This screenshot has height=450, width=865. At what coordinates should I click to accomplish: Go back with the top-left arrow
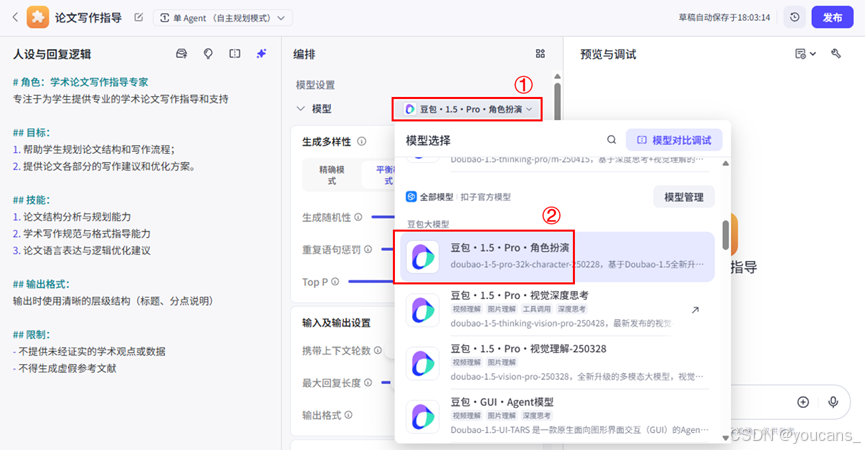click(15, 18)
